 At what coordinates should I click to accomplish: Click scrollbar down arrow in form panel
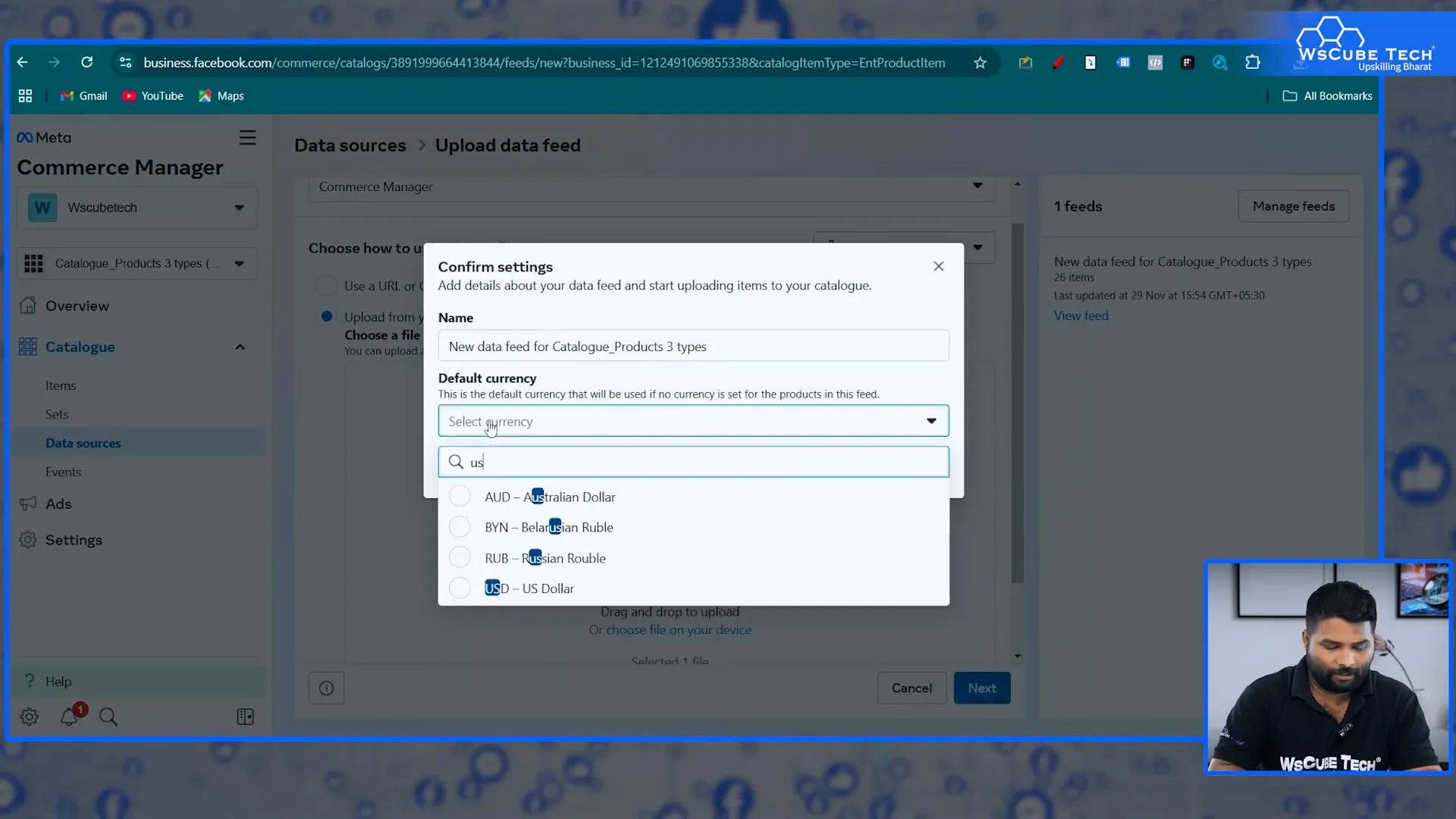click(1018, 656)
